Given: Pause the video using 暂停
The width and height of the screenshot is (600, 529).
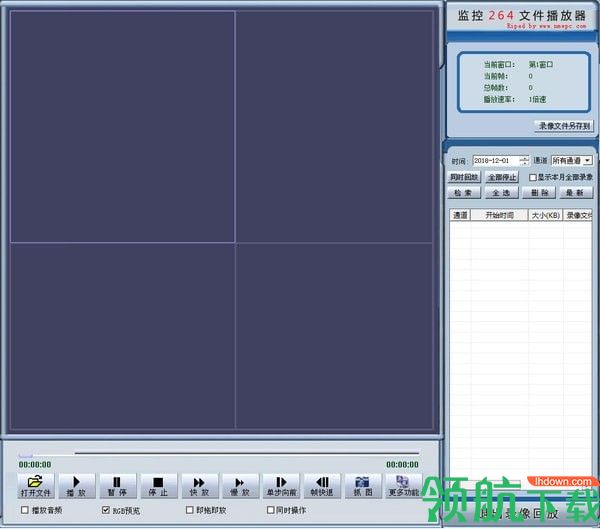Looking at the screenshot, I should tap(117, 486).
